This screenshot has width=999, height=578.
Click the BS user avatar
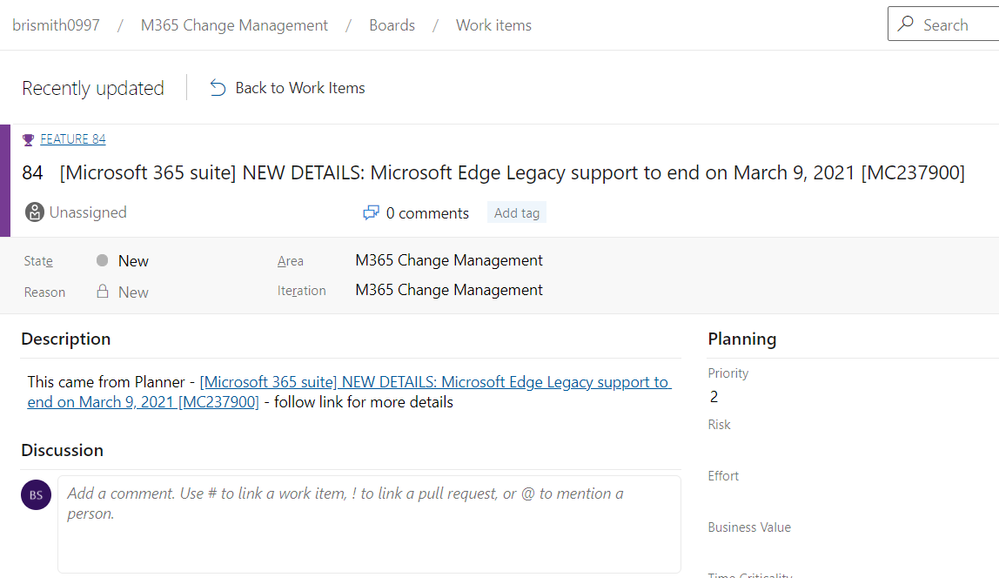[36, 494]
